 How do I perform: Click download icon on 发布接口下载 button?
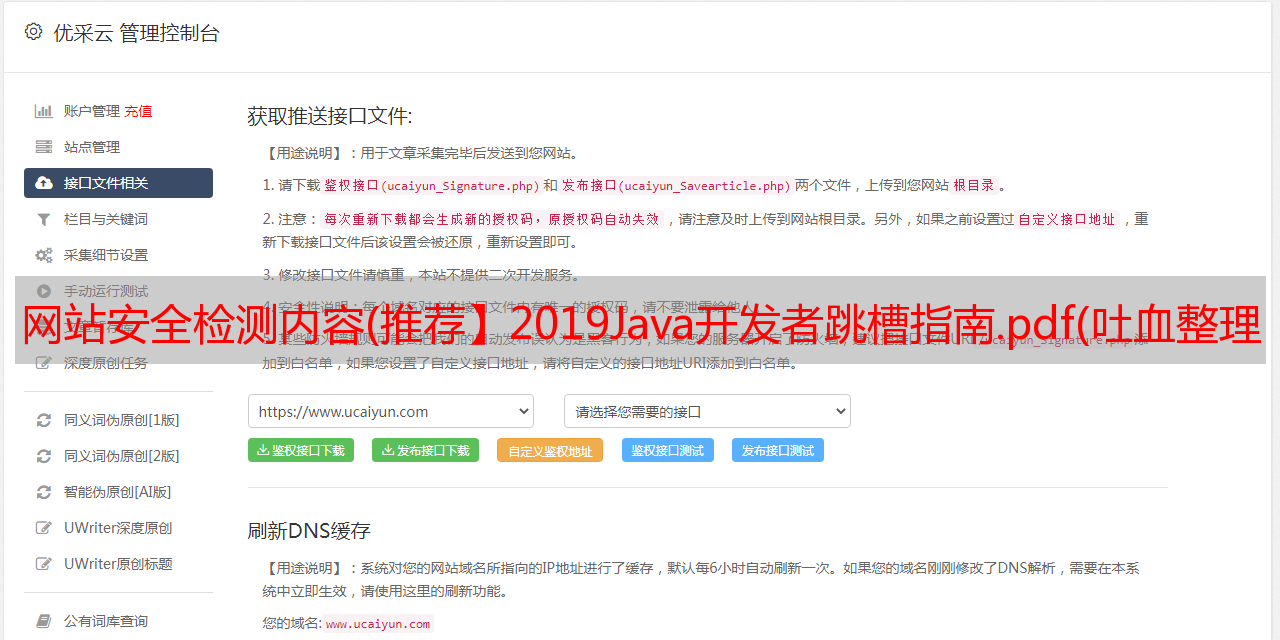click(388, 450)
